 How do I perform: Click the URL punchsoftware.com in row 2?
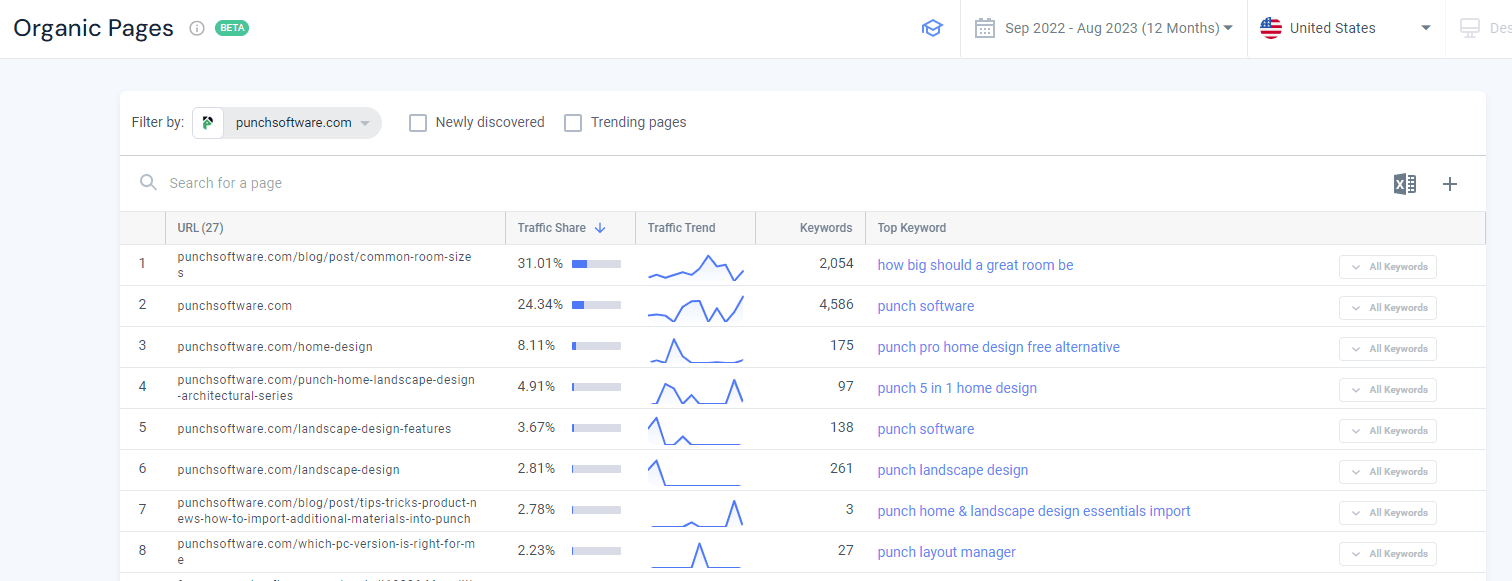click(x=234, y=306)
